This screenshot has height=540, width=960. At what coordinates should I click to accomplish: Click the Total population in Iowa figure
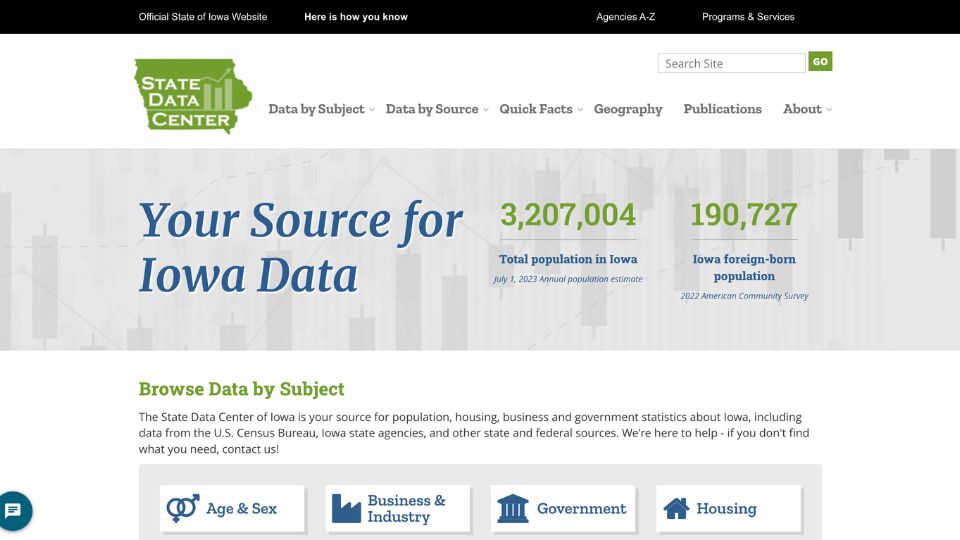pos(568,215)
